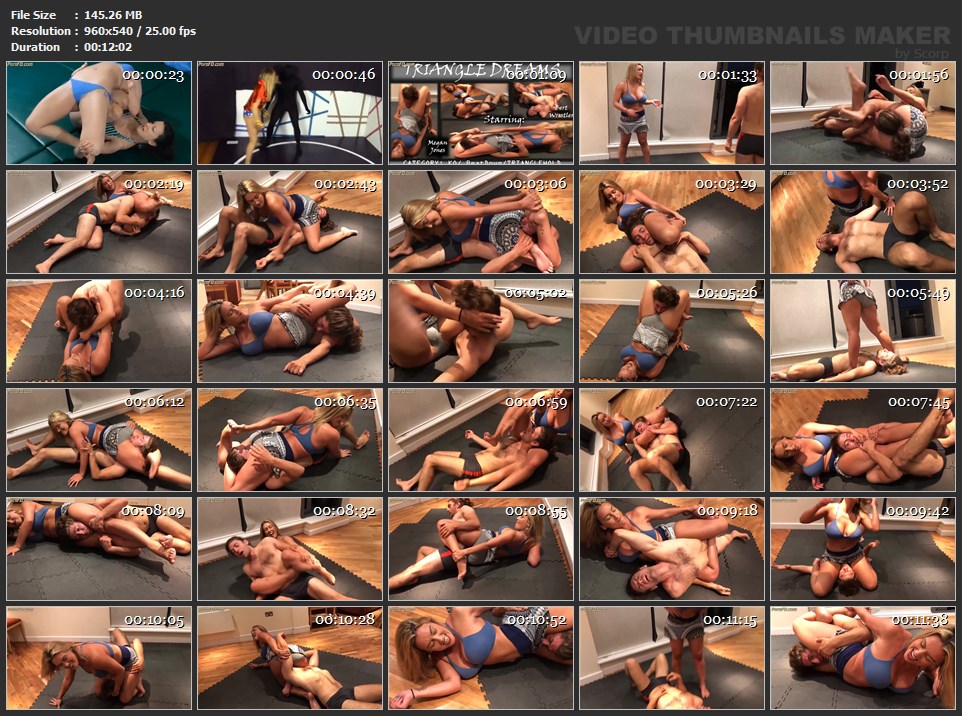Select the thumbnail at 00:00:46
962x716 pixels.
pos(289,113)
